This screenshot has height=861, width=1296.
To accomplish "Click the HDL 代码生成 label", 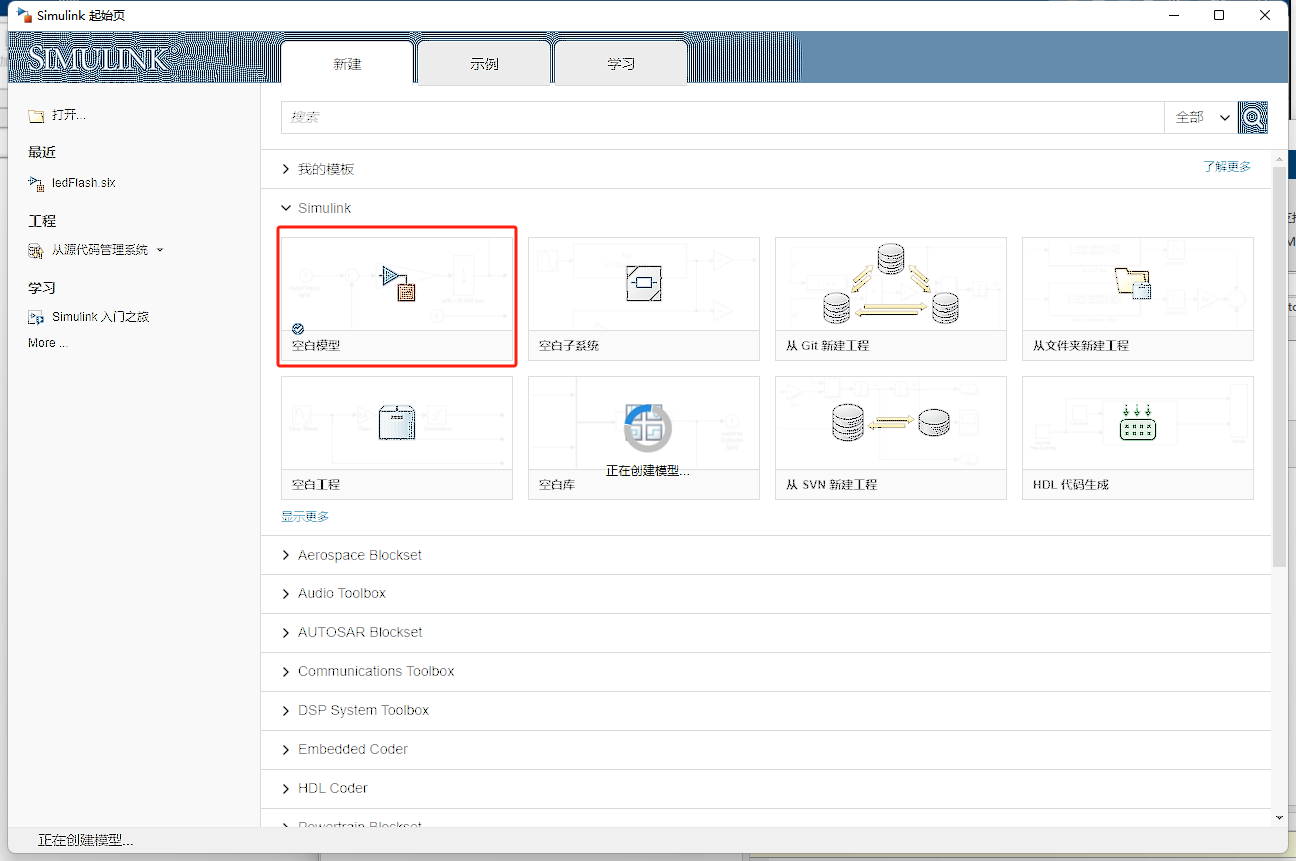I will point(1071,485).
